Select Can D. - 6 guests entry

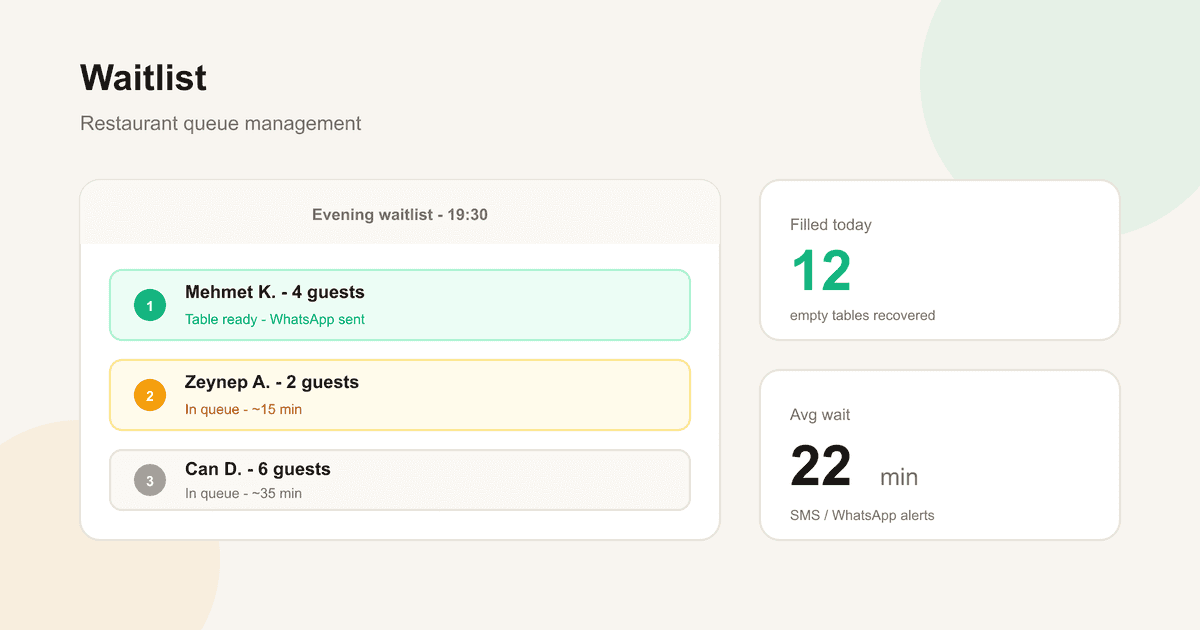pyautogui.click(x=400, y=480)
